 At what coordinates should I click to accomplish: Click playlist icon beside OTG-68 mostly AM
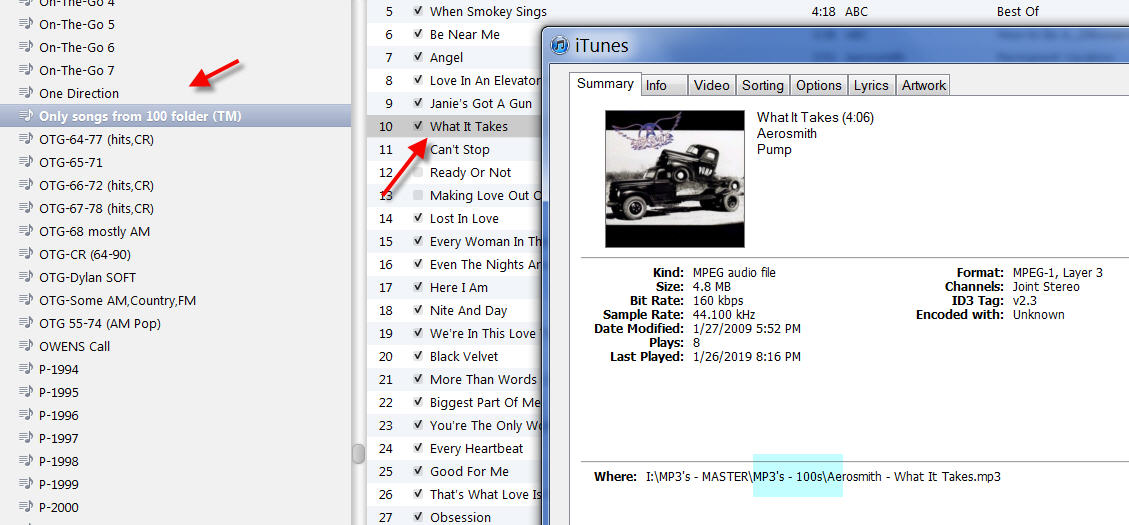(x=27, y=231)
